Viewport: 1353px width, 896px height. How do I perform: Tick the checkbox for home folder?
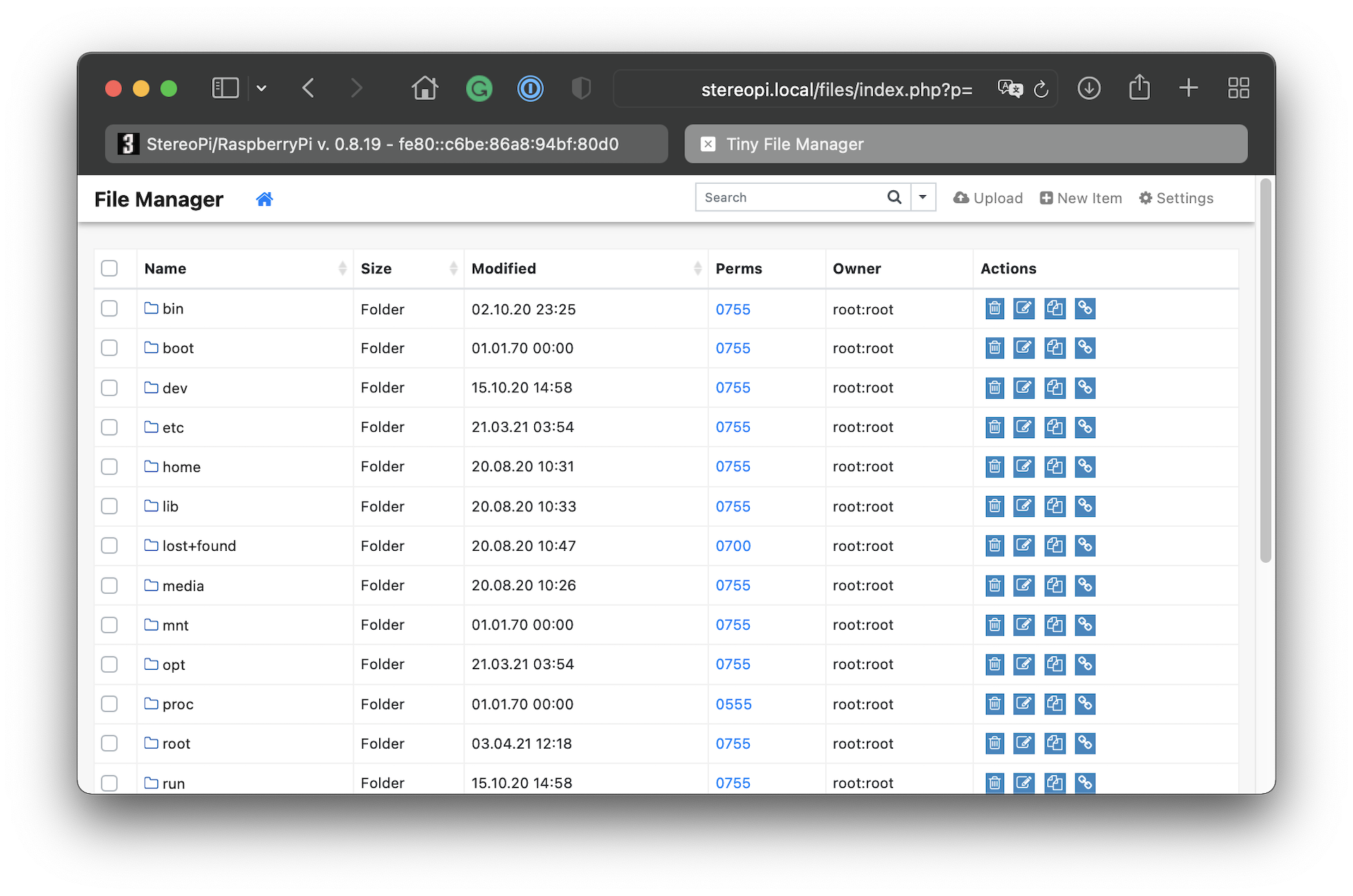[109, 467]
